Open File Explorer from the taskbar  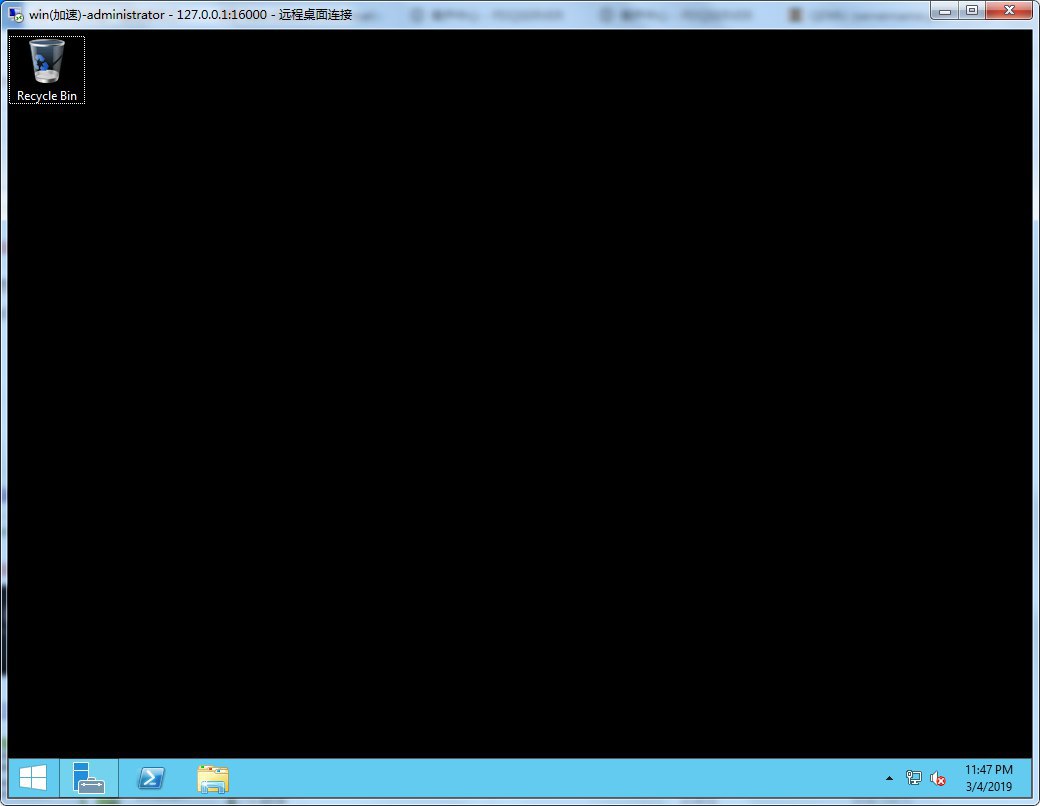(212, 778)
